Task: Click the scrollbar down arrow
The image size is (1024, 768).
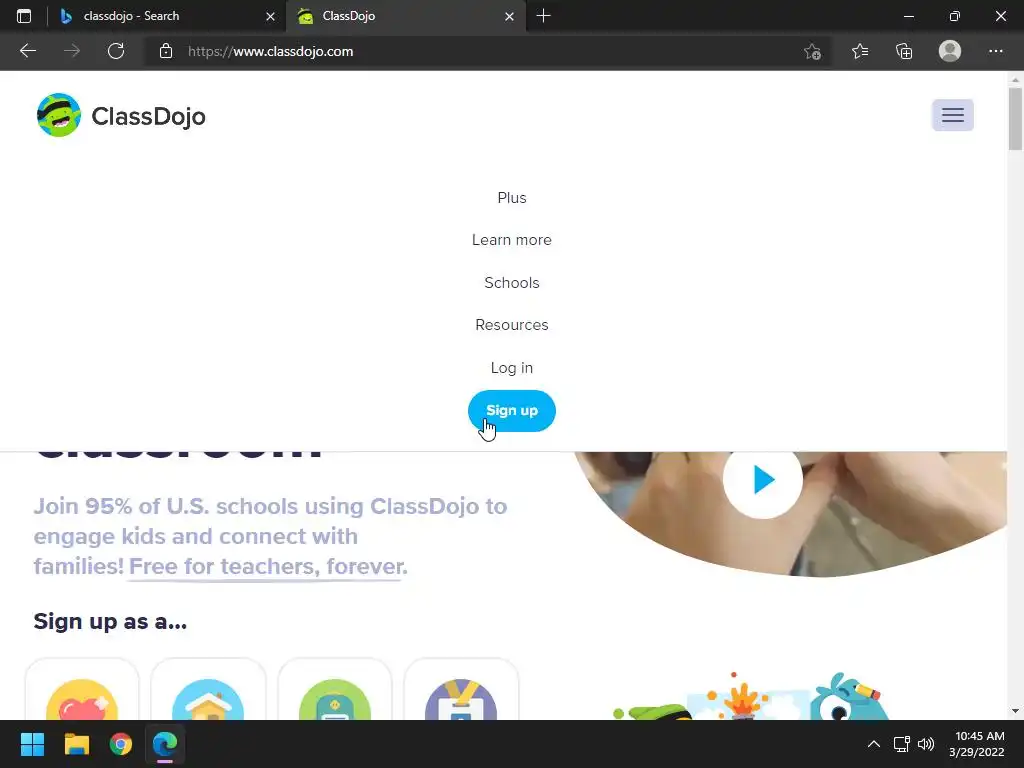Action: pos(1015,711)
